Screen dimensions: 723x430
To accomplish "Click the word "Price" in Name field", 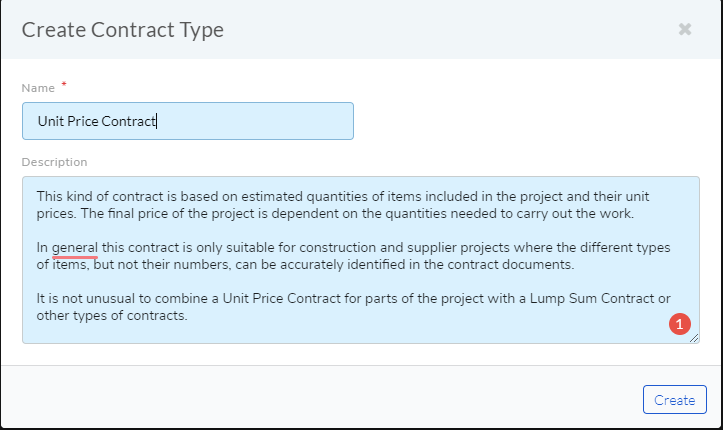I will (x=83, y=121).
